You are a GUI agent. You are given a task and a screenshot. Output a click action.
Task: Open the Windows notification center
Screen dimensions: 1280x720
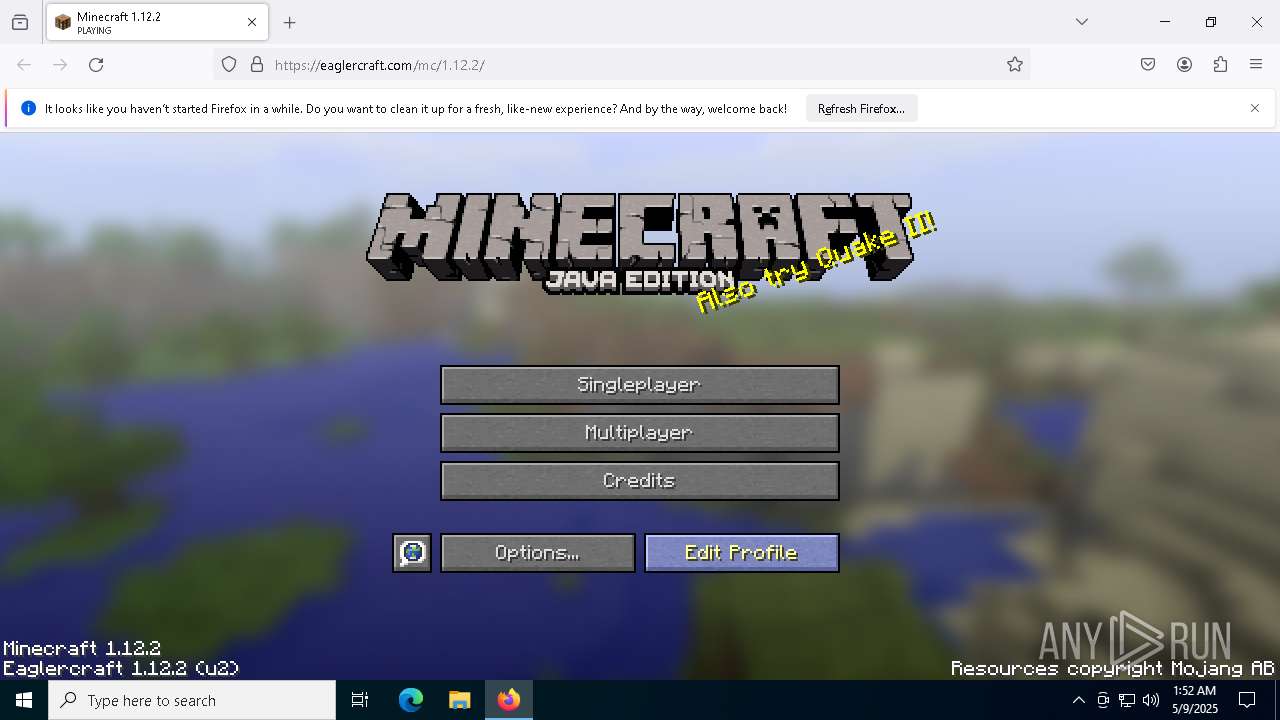click(x=1247, y=700)
